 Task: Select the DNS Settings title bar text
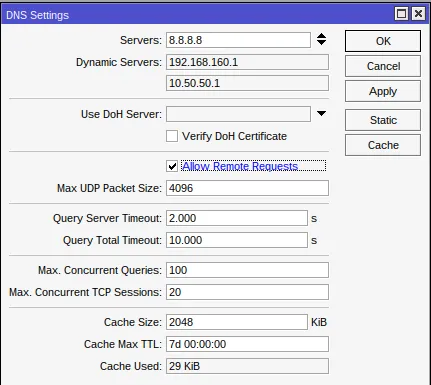[x=37, y=15]
